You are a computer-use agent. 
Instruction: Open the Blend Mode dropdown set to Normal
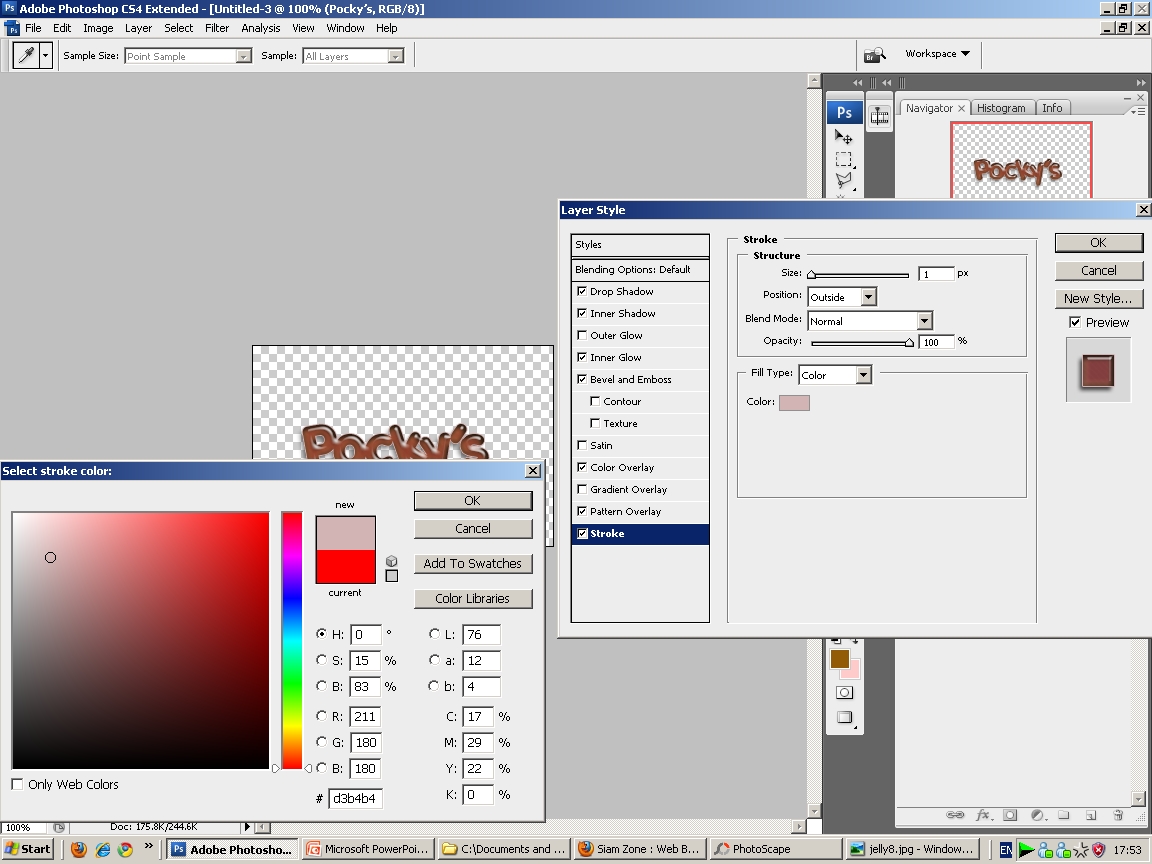tap(870, 321)
